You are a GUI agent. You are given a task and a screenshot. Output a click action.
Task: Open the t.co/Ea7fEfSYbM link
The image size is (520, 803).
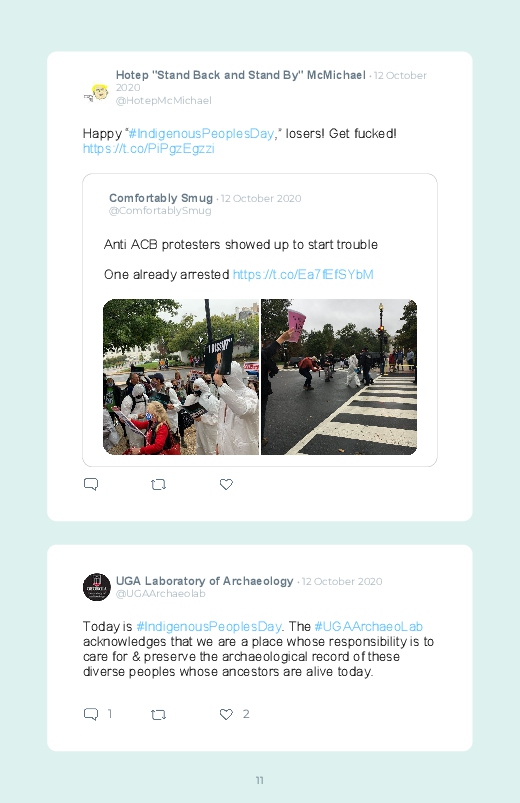303,274
